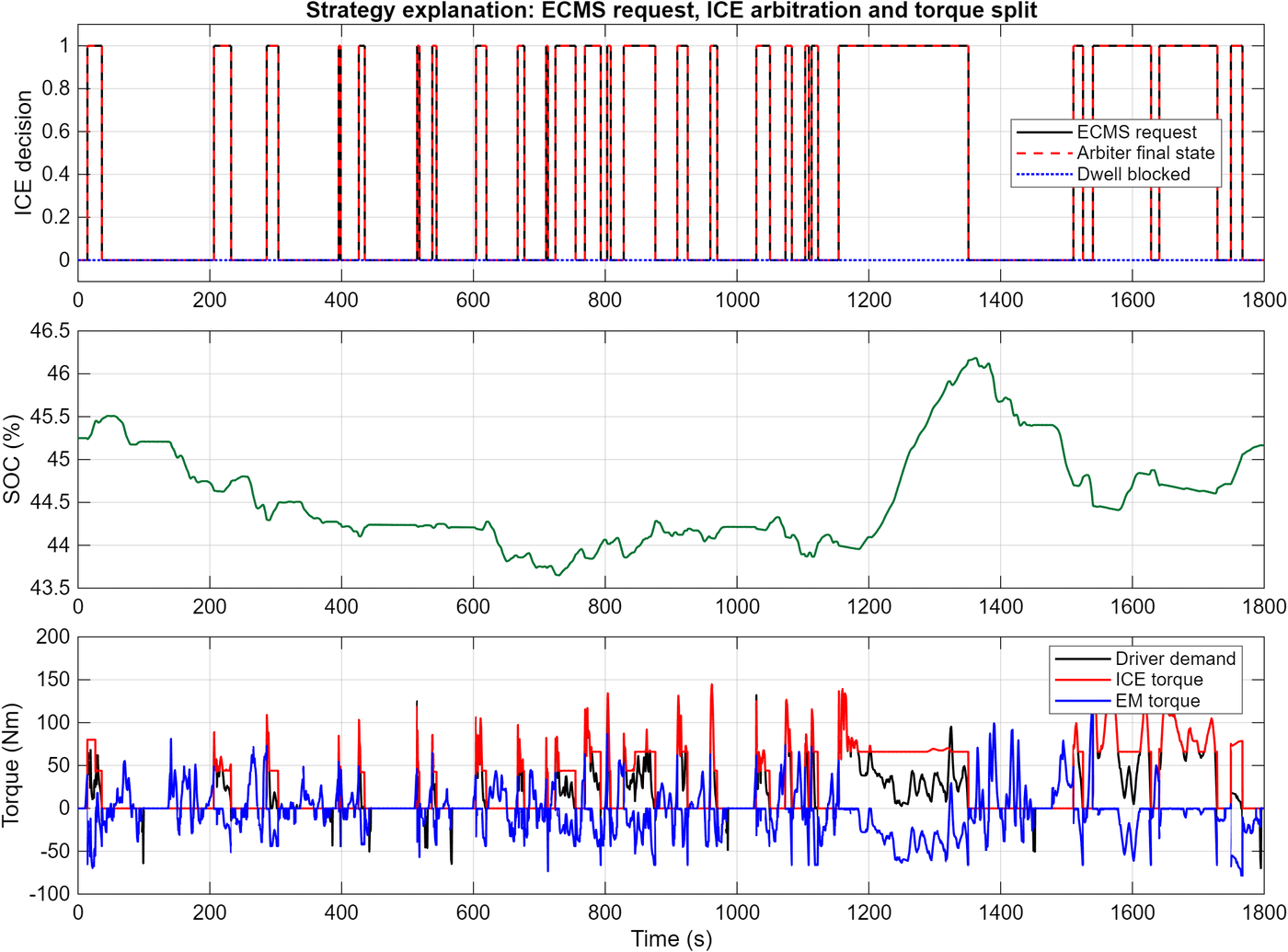Select the 'EM torque' legend entry

(x=1146, y=701)
